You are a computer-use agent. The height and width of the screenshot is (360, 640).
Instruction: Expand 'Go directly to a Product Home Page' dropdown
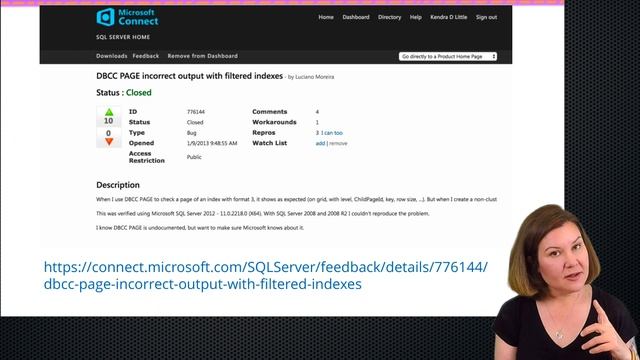click(448, 56)
